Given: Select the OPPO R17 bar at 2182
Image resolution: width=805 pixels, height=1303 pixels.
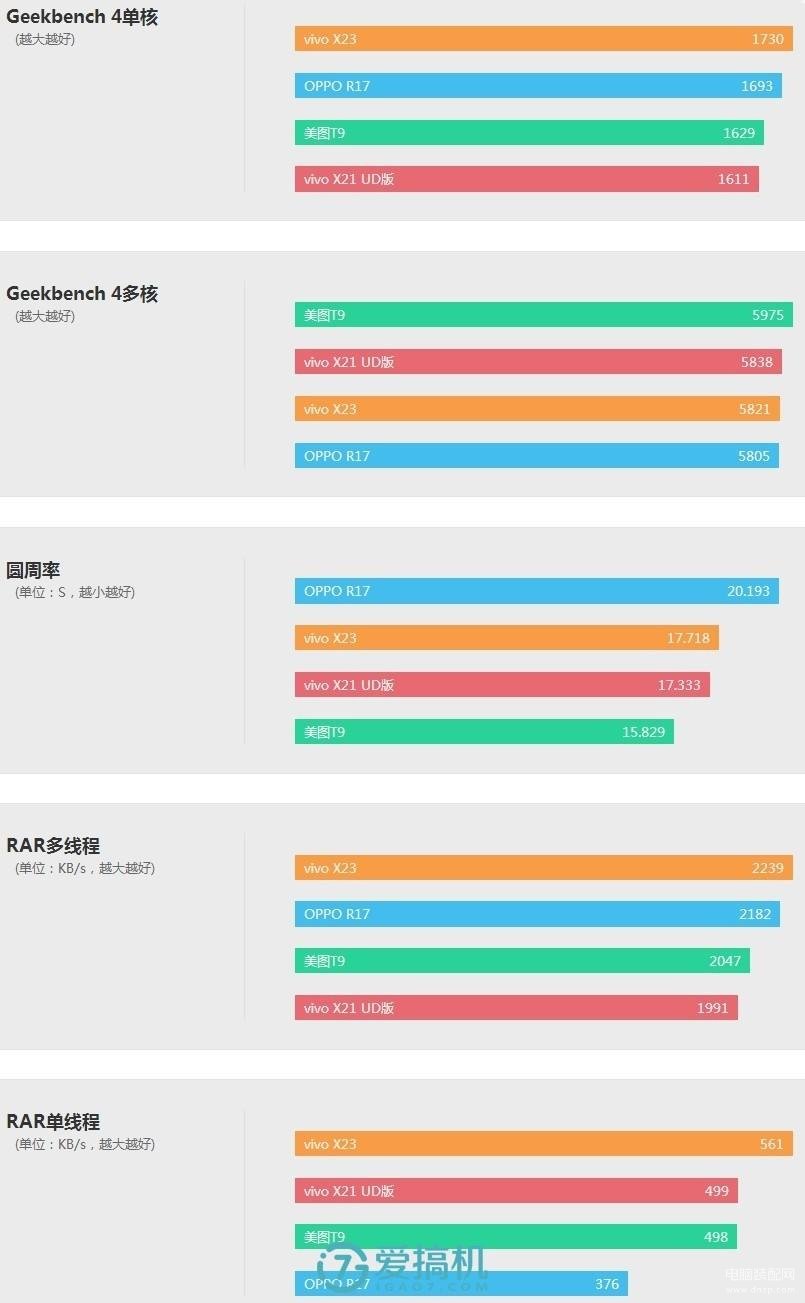Looking at the screenshot, I should 537,914.
